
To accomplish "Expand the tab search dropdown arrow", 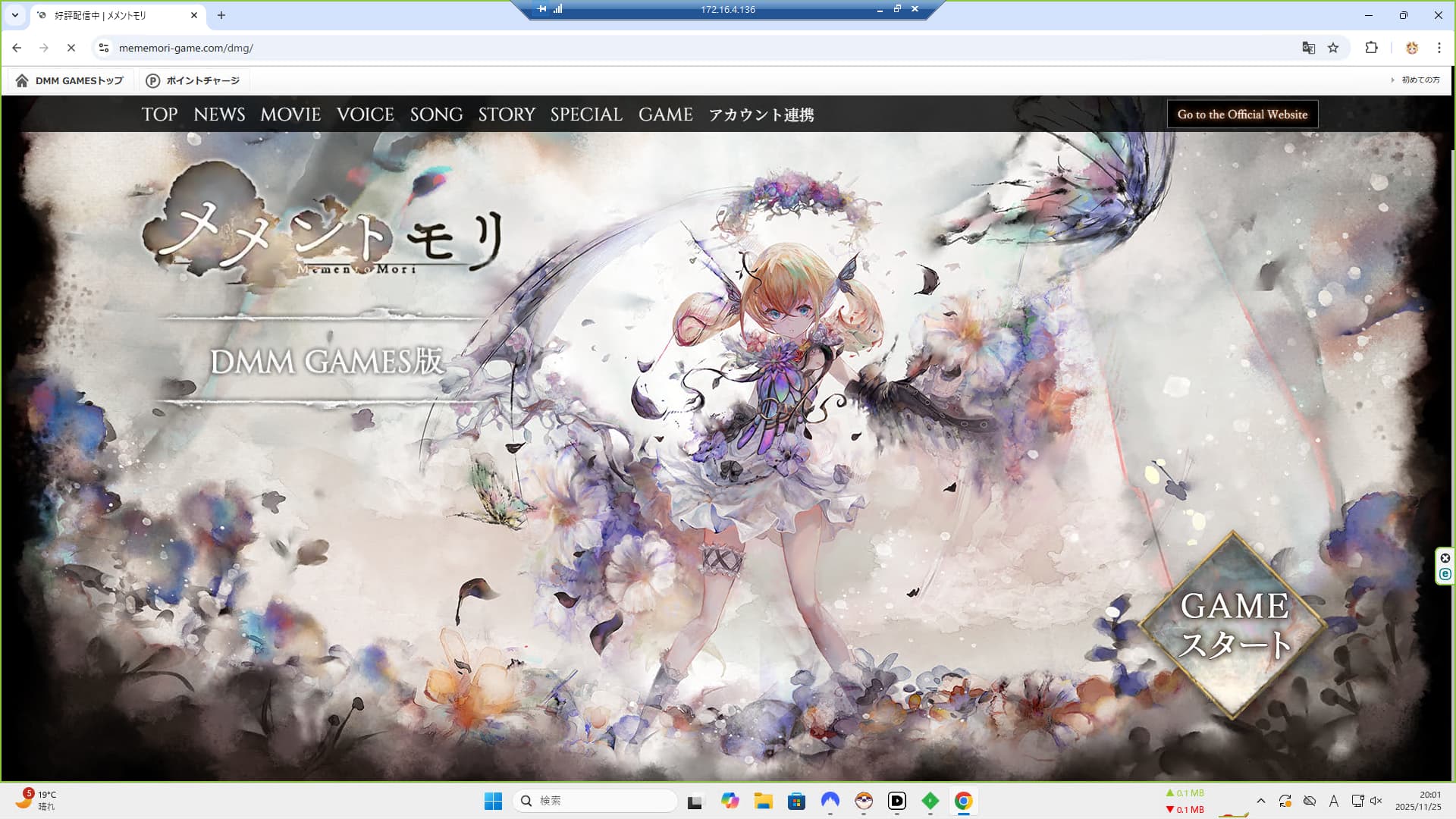I will click(15, 15).
